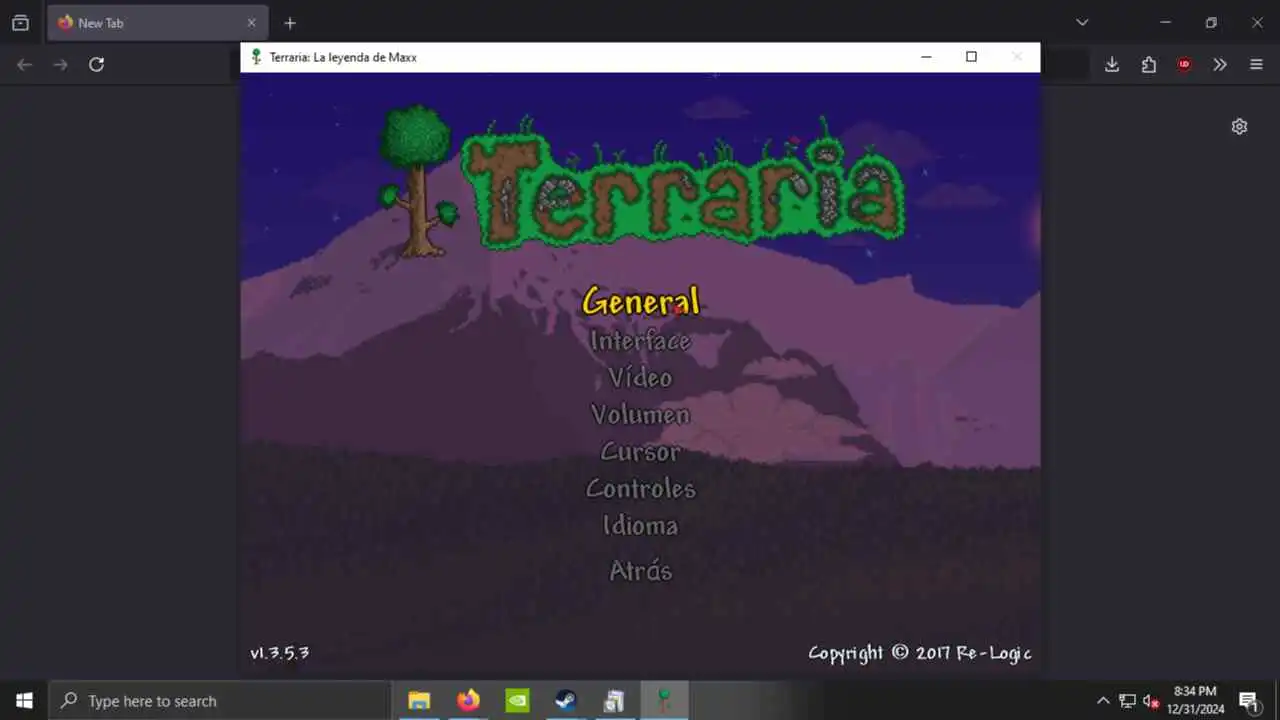Open the Cursor settings menu
The height and width of the screenshot is (720, 1280).
[x=640, y=451]
